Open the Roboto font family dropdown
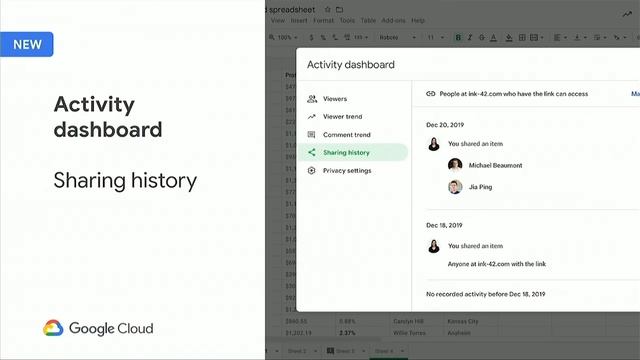The width and height of the screenshot is (640, 360). coord(398,38)
